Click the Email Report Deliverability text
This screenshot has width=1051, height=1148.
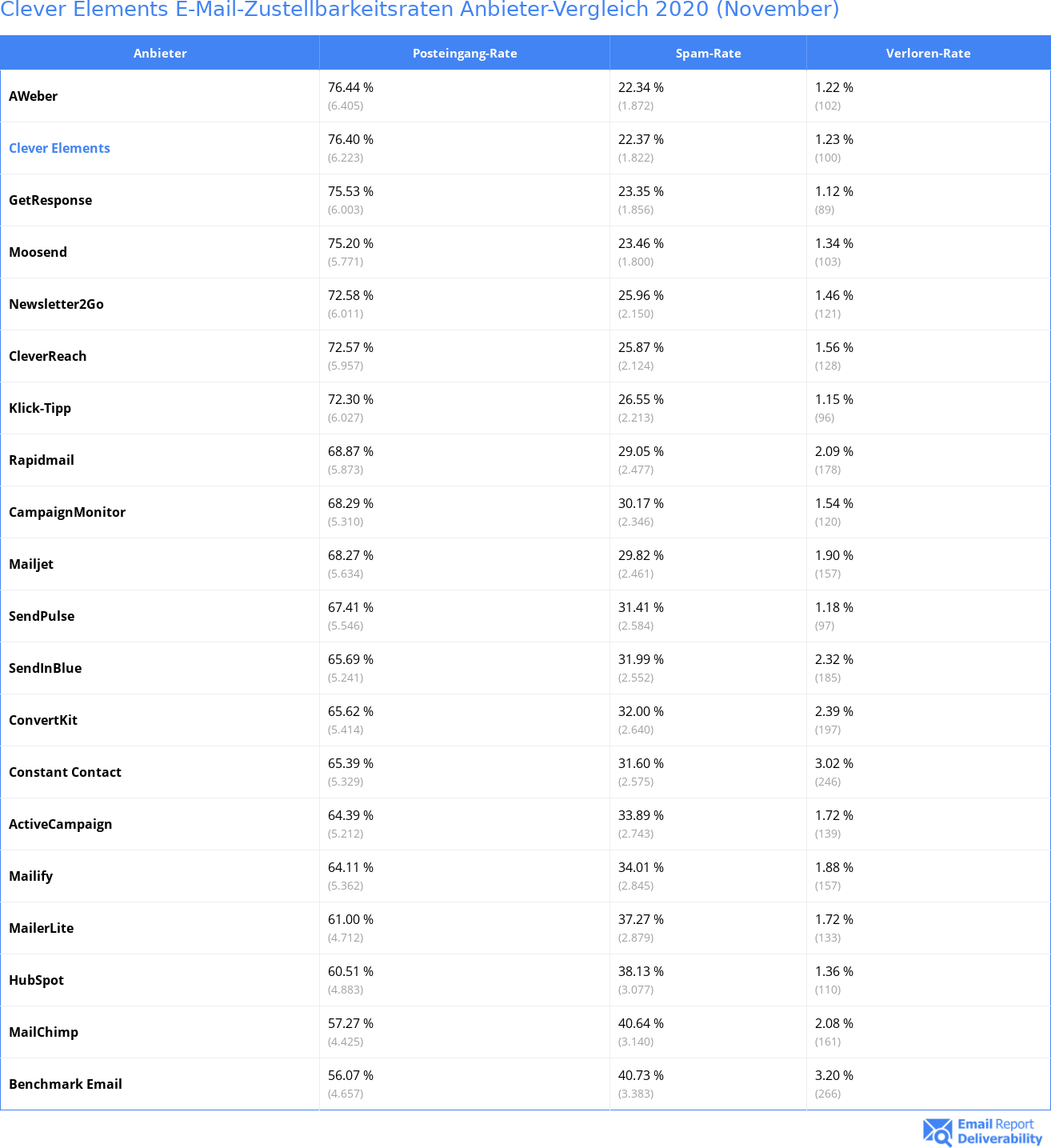(x=1000, y=1131)
